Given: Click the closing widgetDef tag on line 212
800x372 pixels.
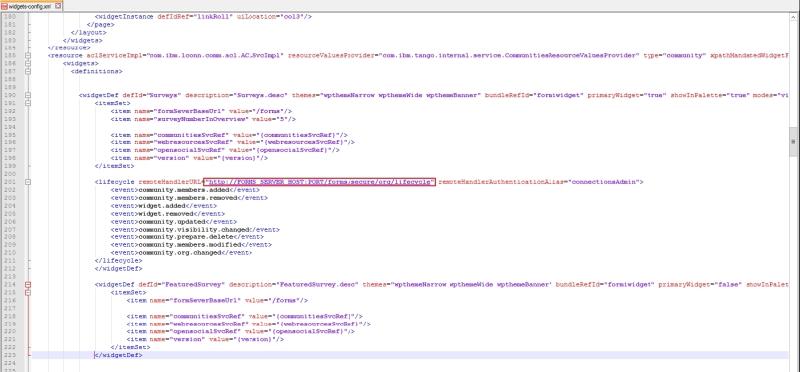Looking at the screenshot, I should point(118,268).
